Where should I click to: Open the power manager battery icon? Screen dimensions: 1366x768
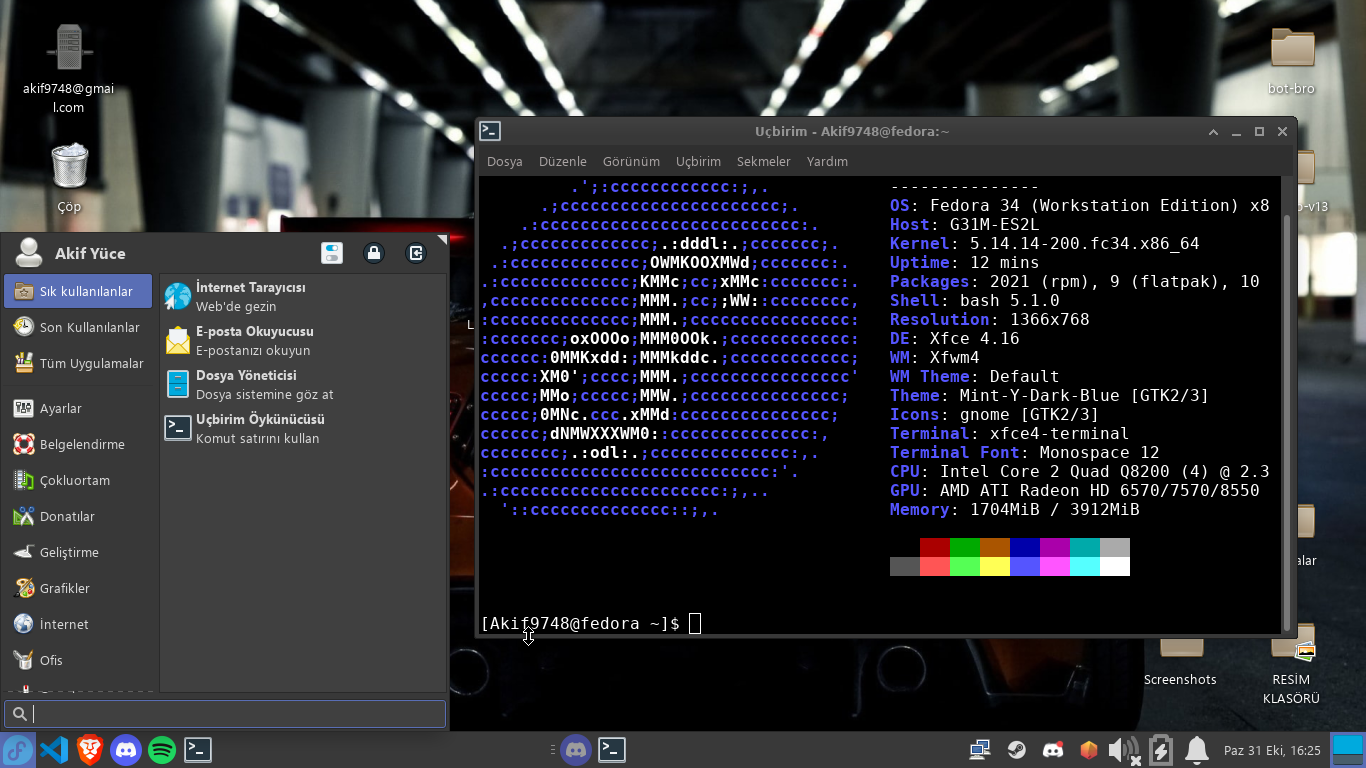(1161, 749)
